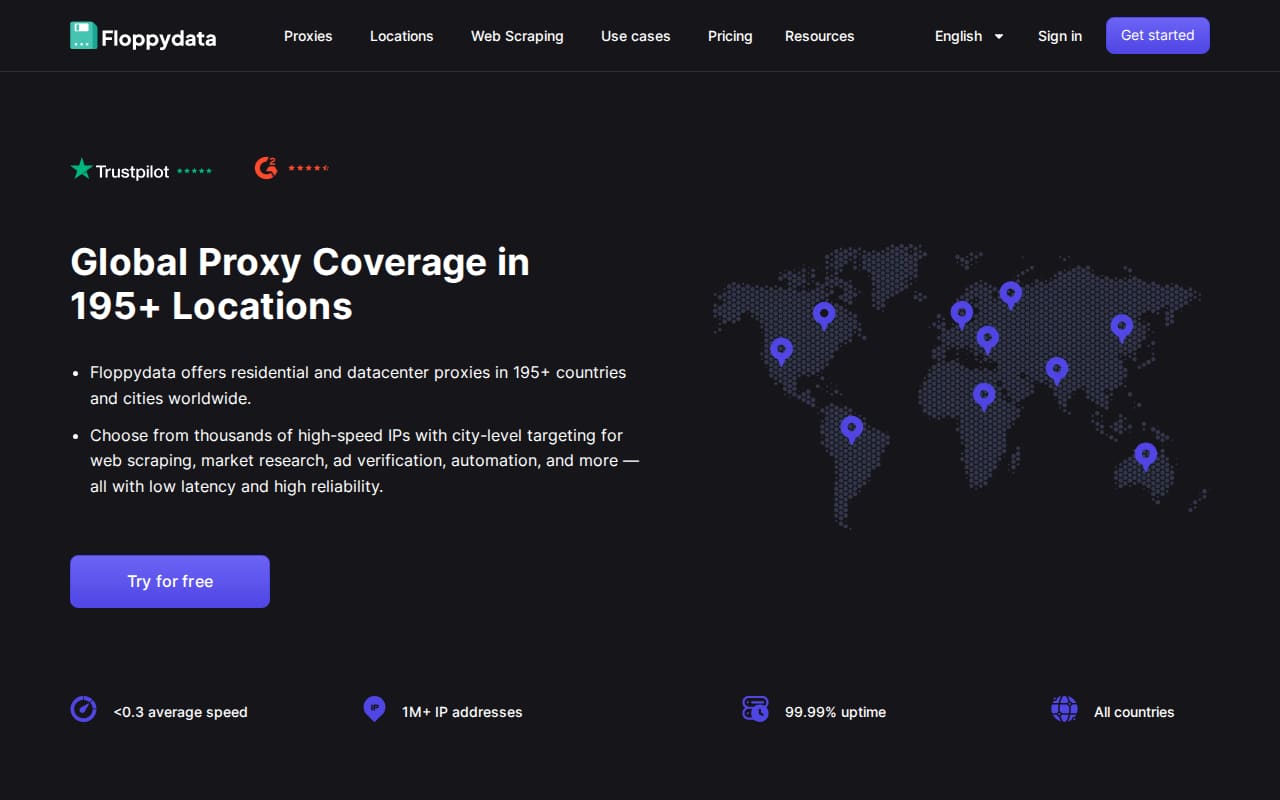1280x800 pixels.
Task: Click the 'Global Proxy Coverage in 195+ Locations' heading
Action: click(300, 283)
